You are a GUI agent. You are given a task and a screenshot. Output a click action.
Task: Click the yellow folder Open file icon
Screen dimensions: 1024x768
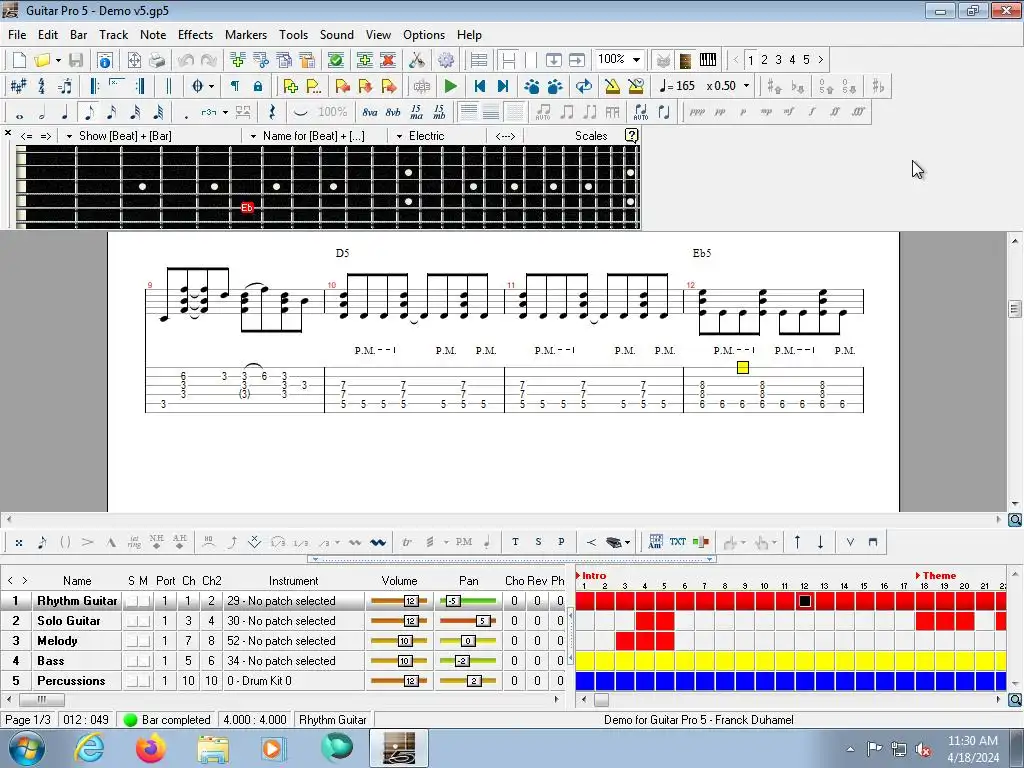(42, 60)
